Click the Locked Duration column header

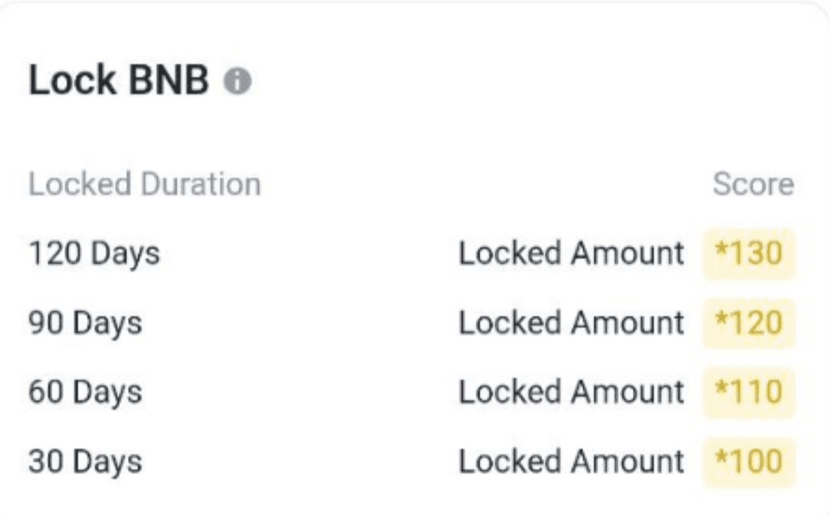coord(144,185)
